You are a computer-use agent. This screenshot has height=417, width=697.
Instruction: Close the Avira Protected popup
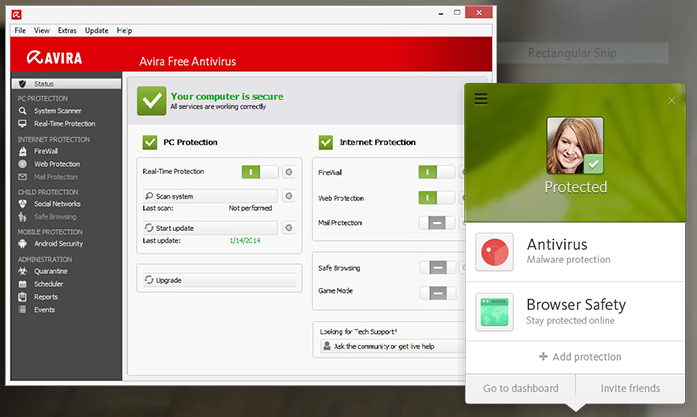pyautogui.click(x=672, y=101)
